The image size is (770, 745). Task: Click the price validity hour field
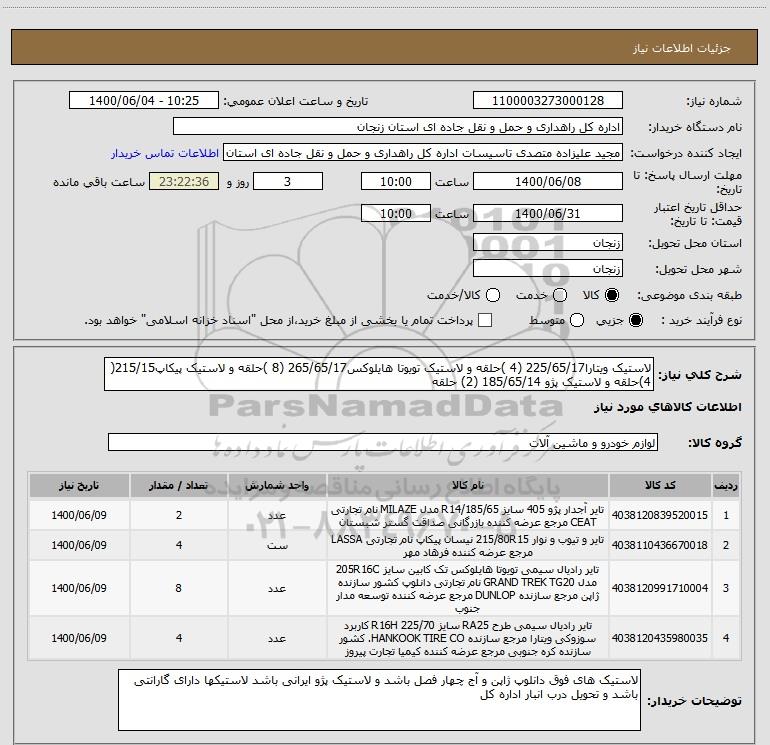[x=396, y=213]
